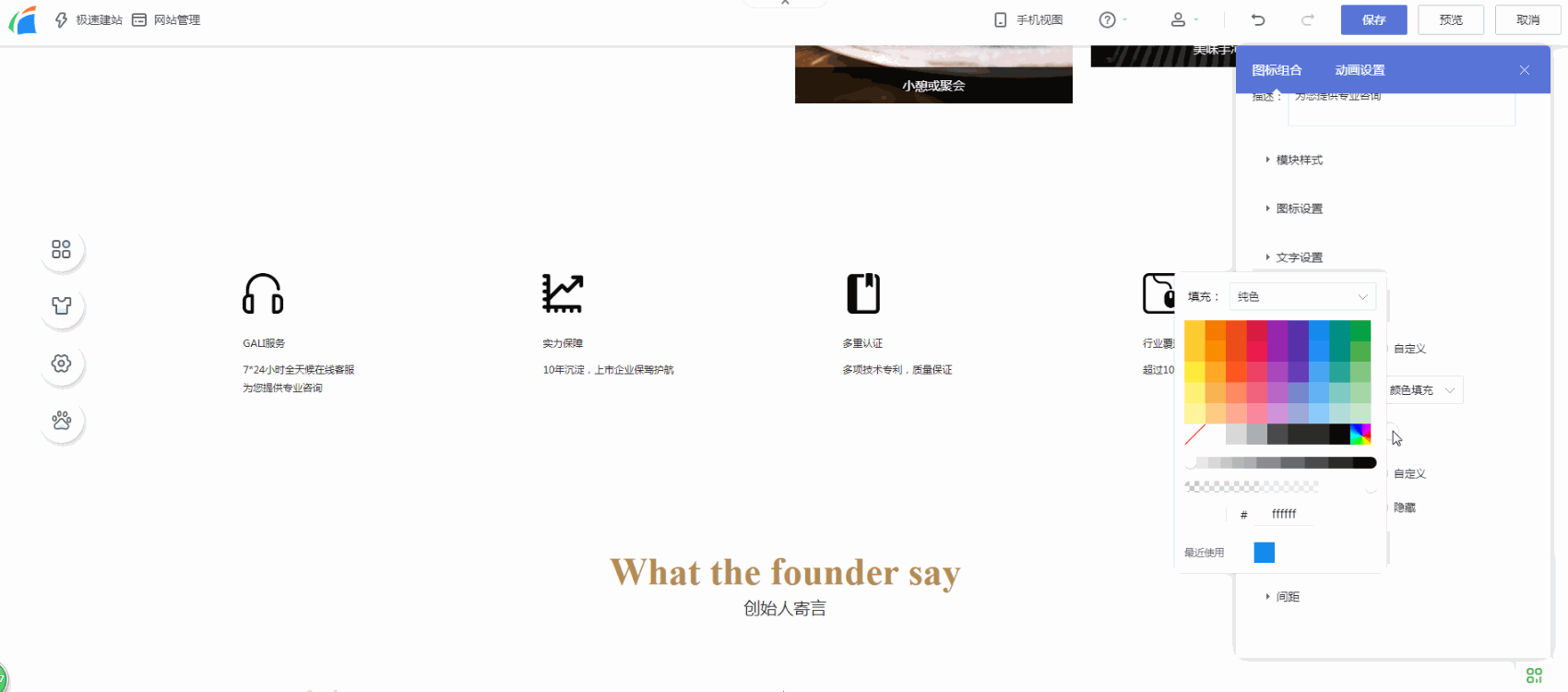Open the 网站管理 menu
The image size is (1568, 692).
[166, 19]
